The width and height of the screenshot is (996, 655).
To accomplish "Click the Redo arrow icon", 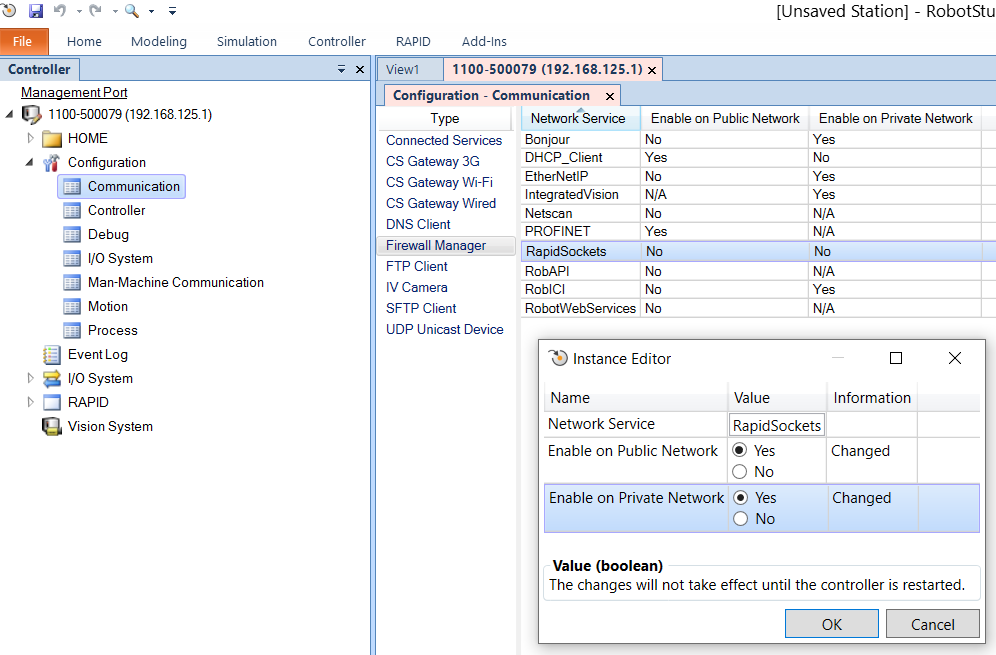I will (x=95, y=10).
